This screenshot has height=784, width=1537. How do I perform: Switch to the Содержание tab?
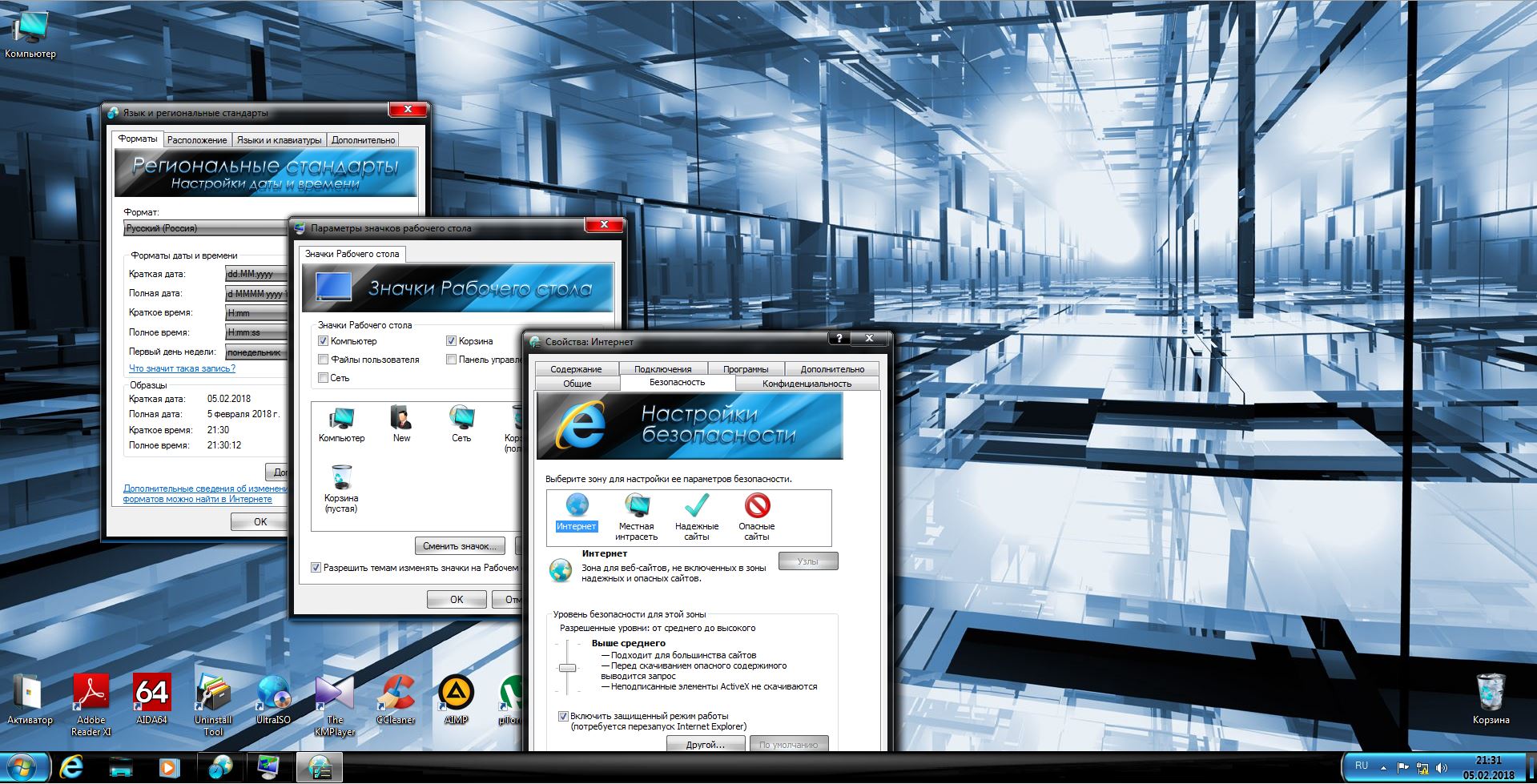[x=576, y=369]
